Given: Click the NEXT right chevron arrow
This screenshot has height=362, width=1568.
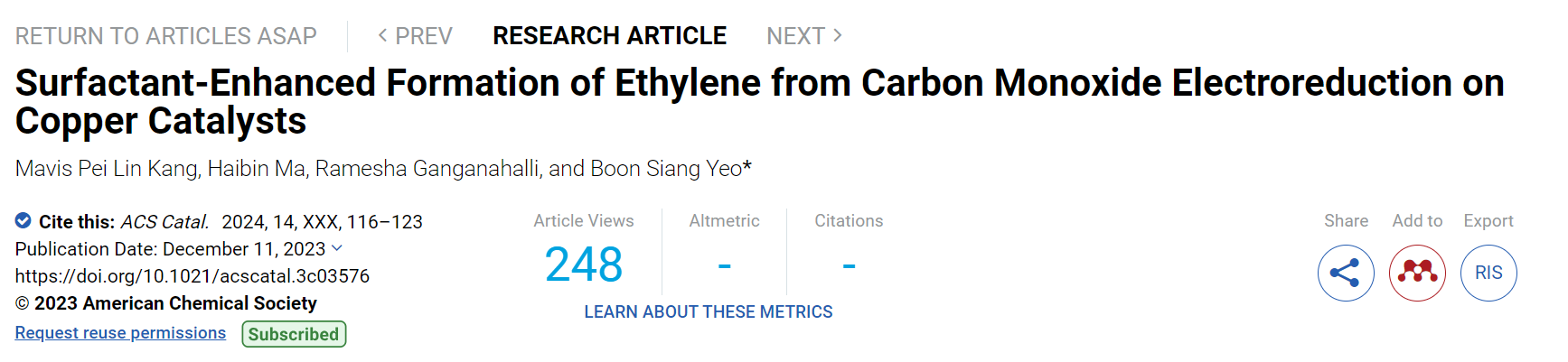Looking at the screenshot, I should point(838,35).
